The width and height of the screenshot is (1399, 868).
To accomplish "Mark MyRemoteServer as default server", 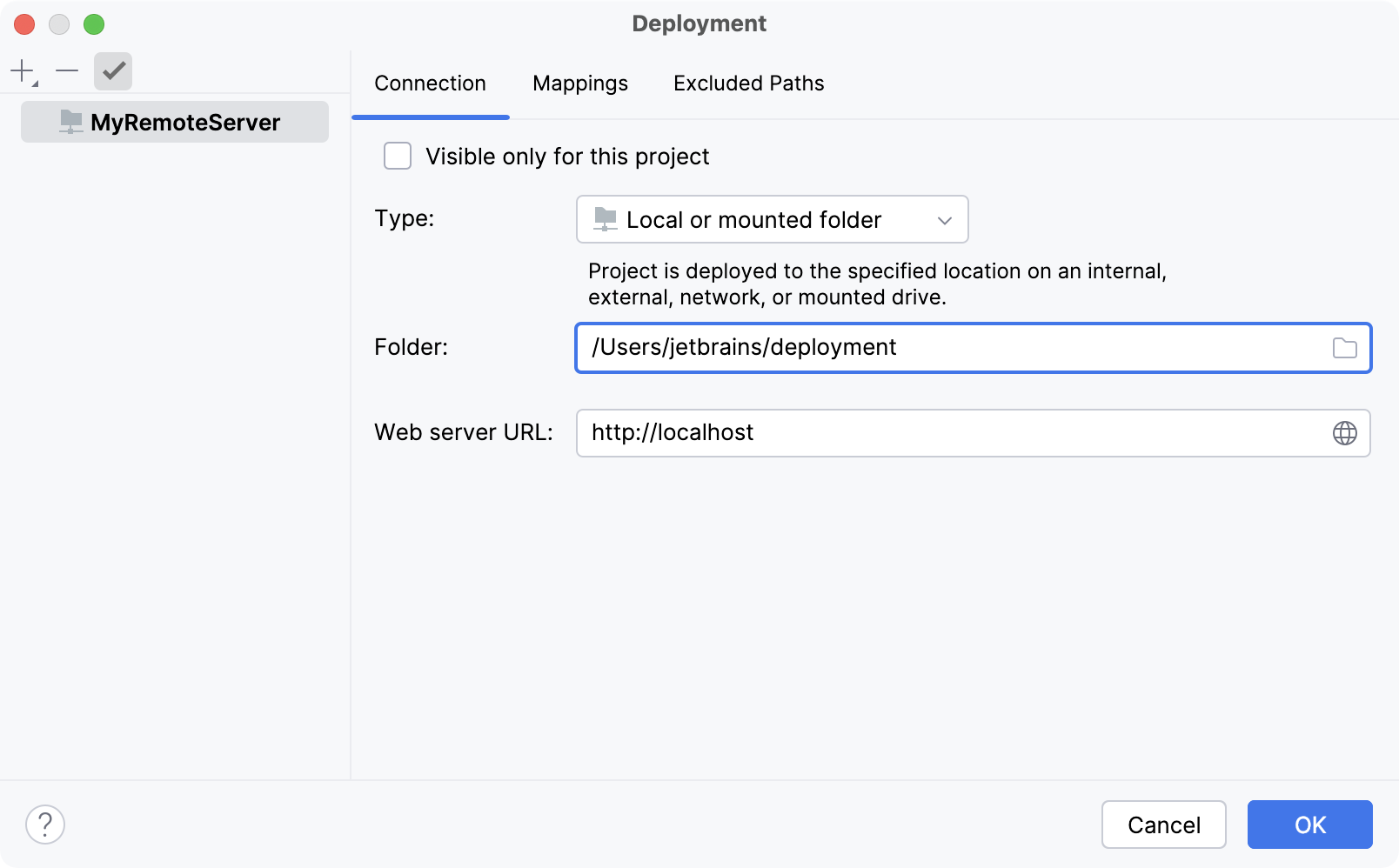I will (112, 71).
